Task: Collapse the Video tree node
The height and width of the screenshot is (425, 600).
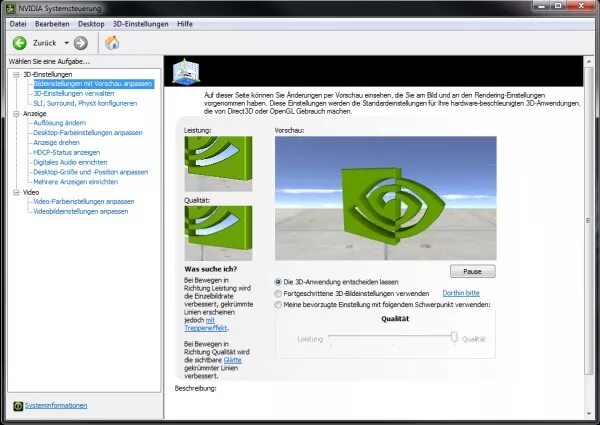Action: click(16, 192)
